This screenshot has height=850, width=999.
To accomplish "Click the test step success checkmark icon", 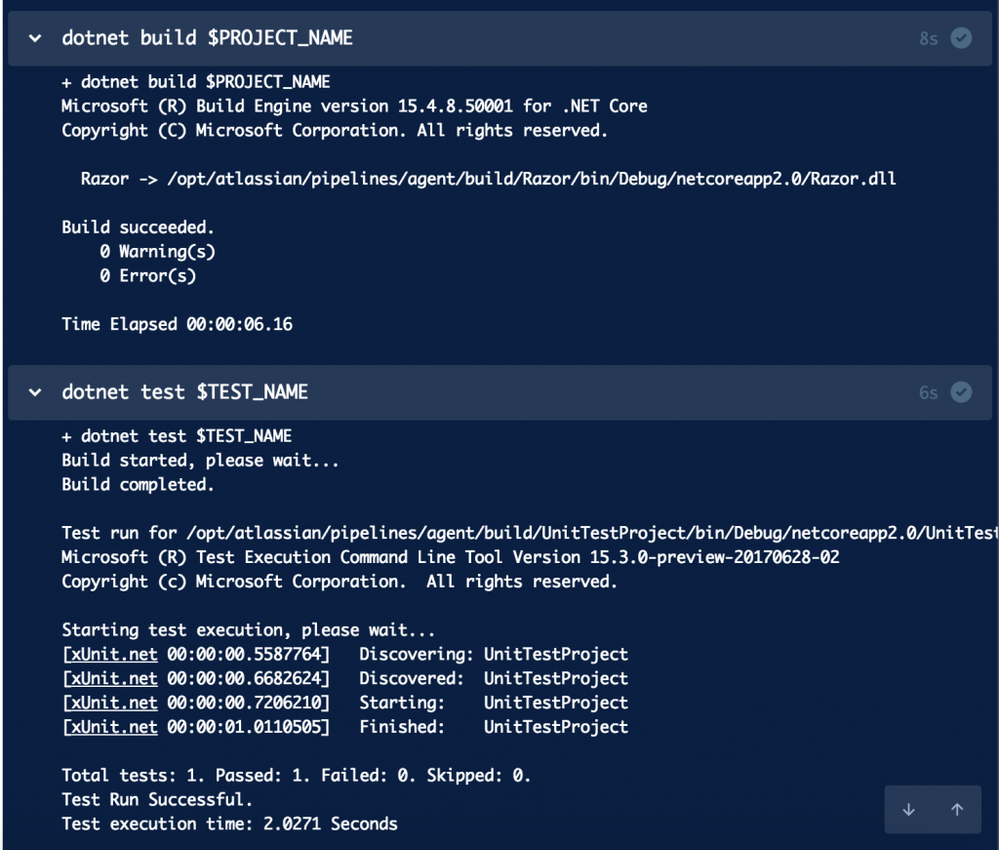I will pos(961,393).
